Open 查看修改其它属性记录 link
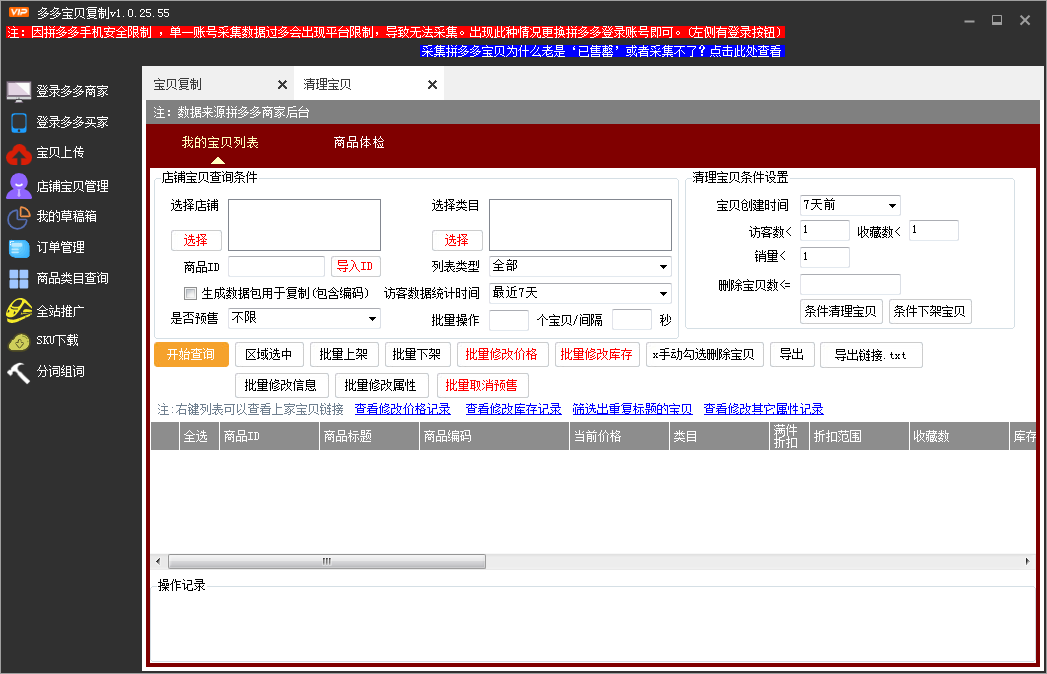The width and height of the screenshot is (1047, 674). click(x=764, y=409)
